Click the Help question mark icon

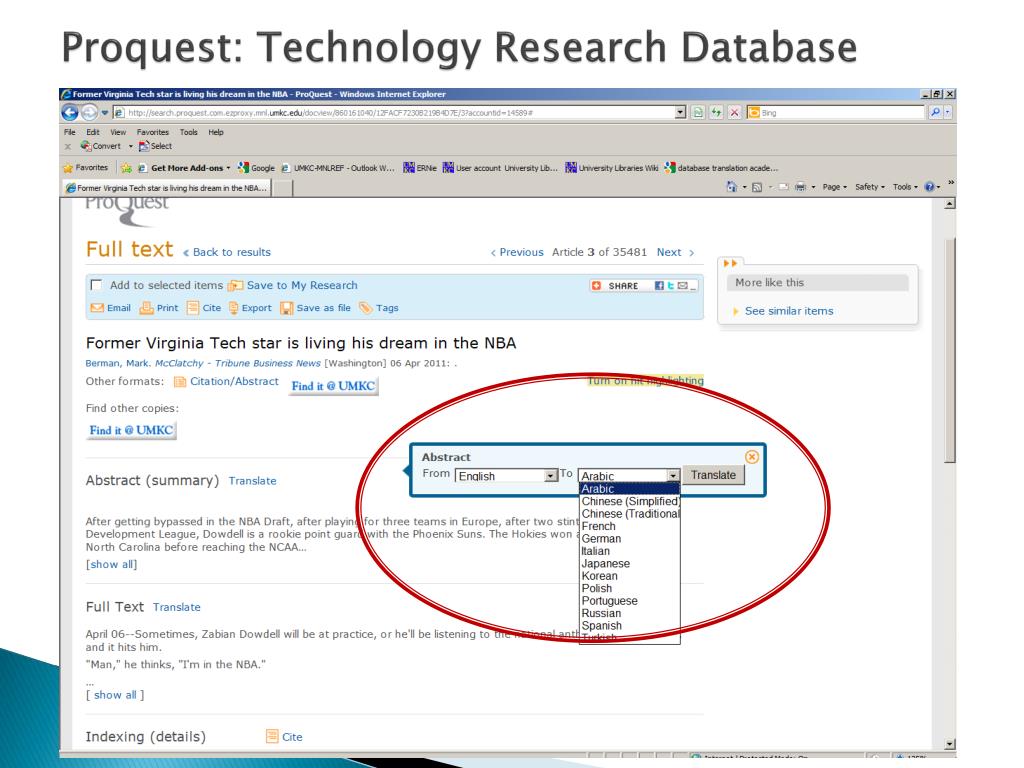click(x=929, y=187)
